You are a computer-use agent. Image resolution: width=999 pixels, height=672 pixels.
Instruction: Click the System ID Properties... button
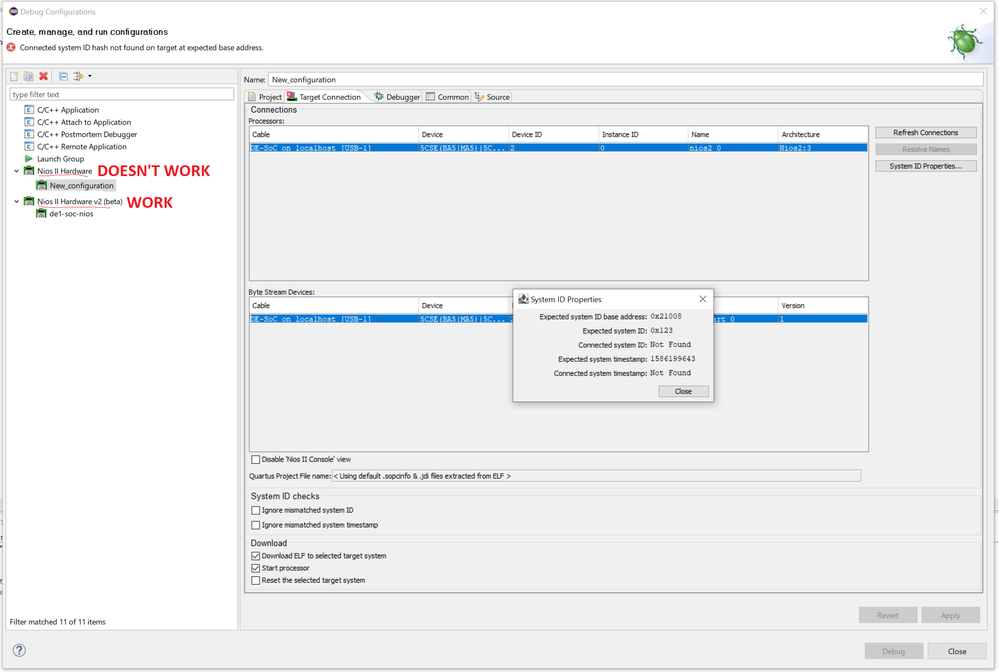(x=925, y=166)
